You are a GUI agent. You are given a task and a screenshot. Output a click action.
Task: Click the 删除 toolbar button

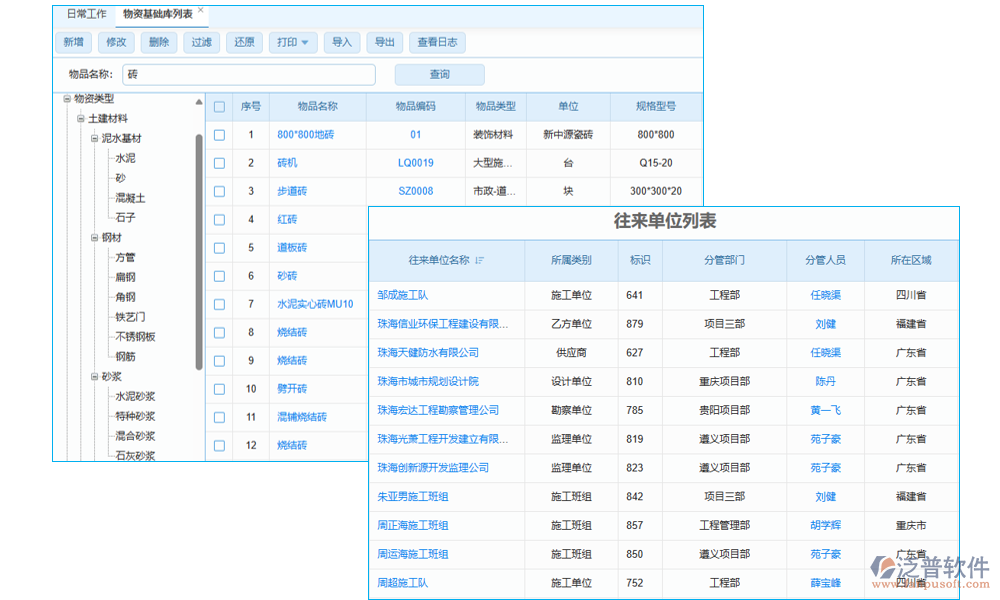point(159,42)
